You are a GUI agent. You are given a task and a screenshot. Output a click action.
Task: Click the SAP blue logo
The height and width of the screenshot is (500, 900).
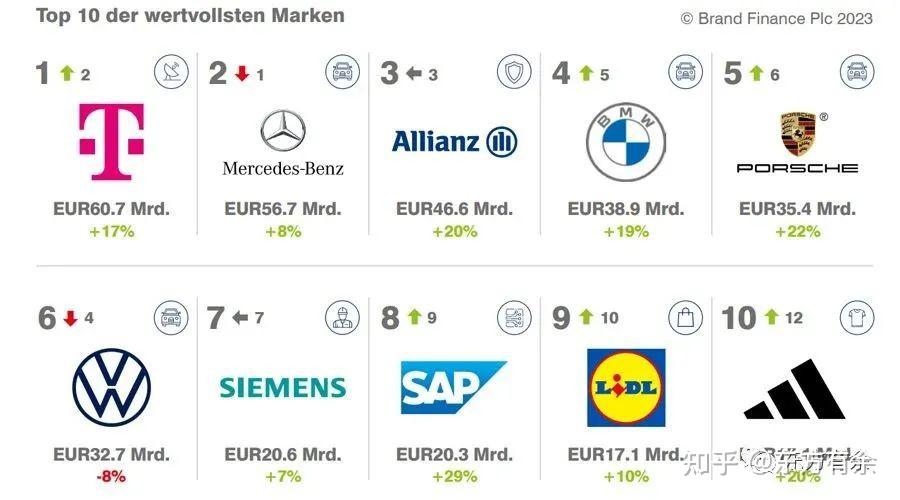(x=453, y=388)
